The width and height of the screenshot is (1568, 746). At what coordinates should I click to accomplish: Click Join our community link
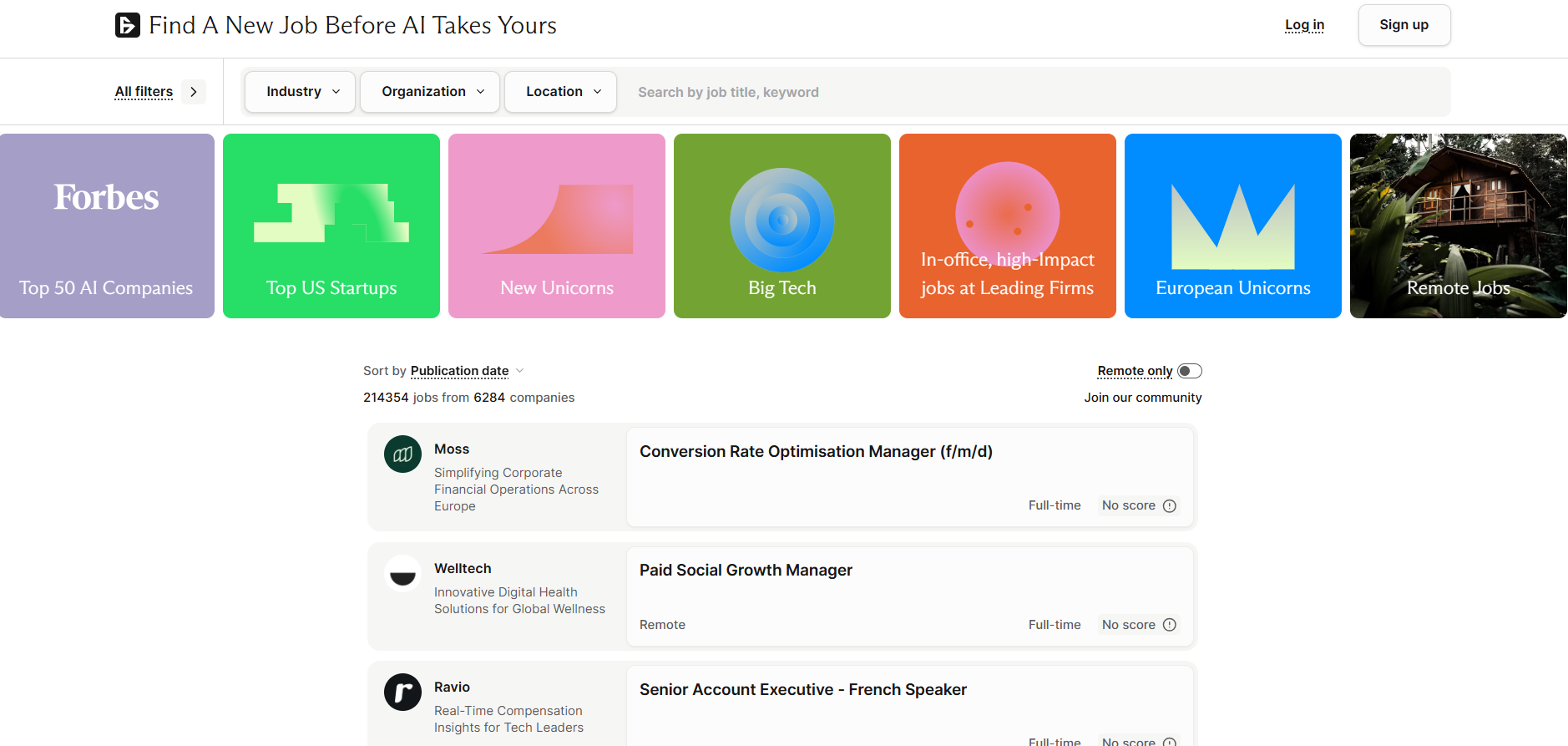pyautogui.click(x=1142, y=398)
